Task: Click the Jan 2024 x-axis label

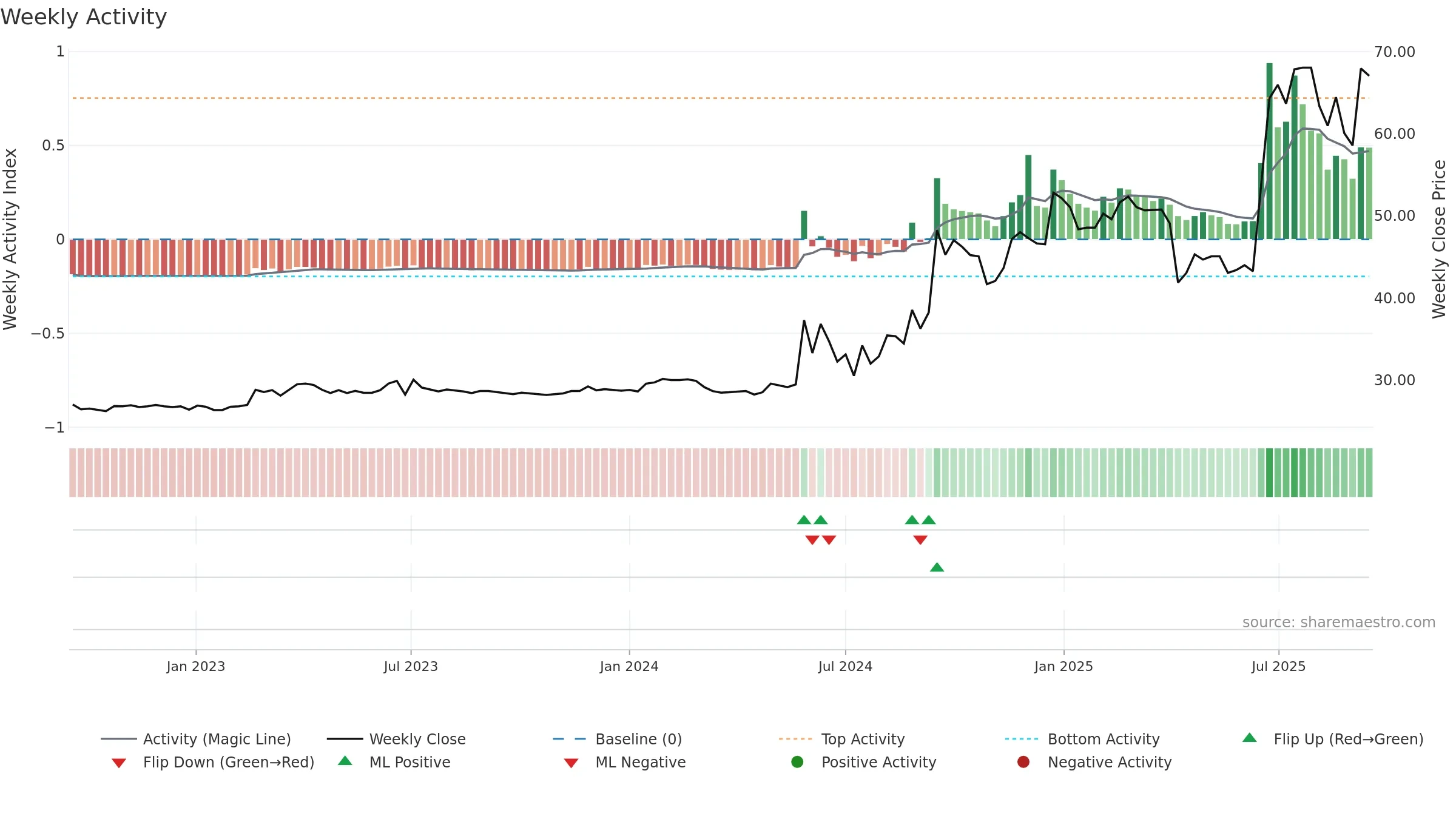Action: [629, 666]
